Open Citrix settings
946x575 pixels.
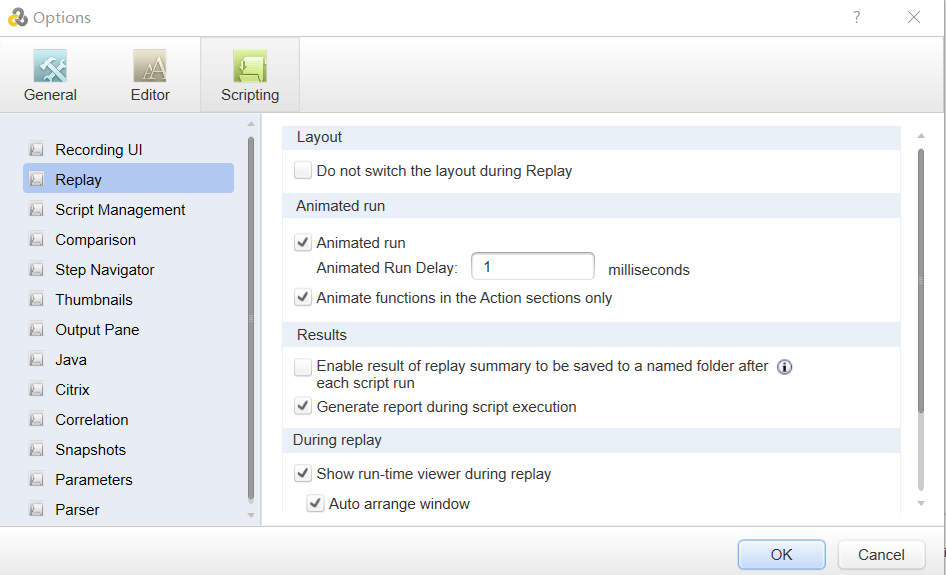coord(129,389)
